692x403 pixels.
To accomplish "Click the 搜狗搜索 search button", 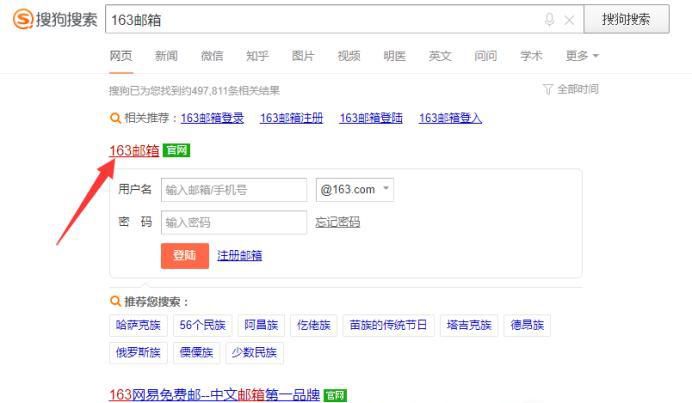I will point(626,19).
